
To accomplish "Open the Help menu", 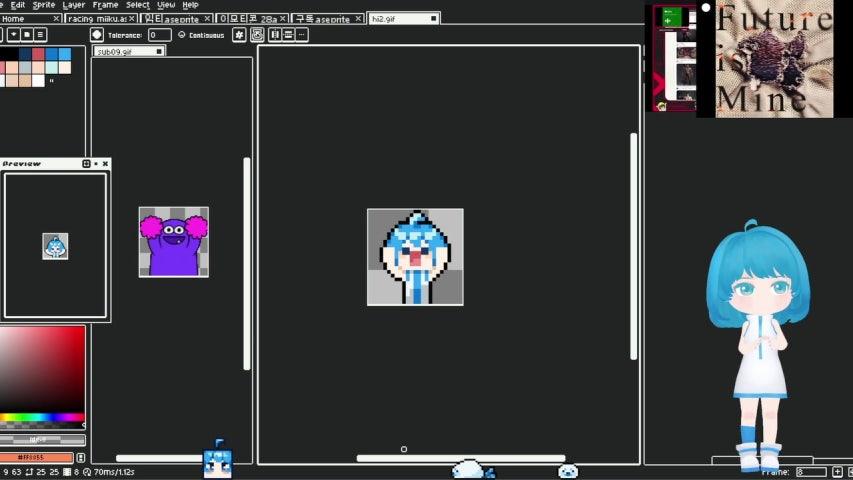I will click(190, 5).
